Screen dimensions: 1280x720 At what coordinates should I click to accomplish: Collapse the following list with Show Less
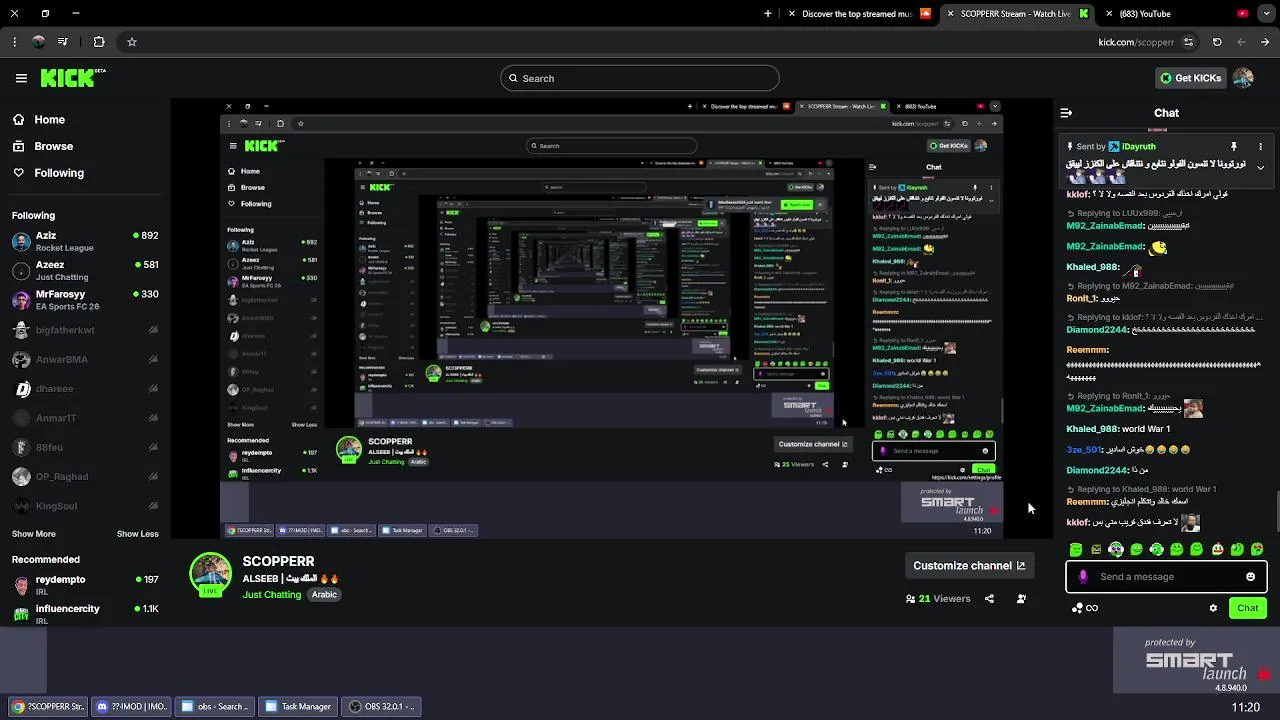(138, 534)
